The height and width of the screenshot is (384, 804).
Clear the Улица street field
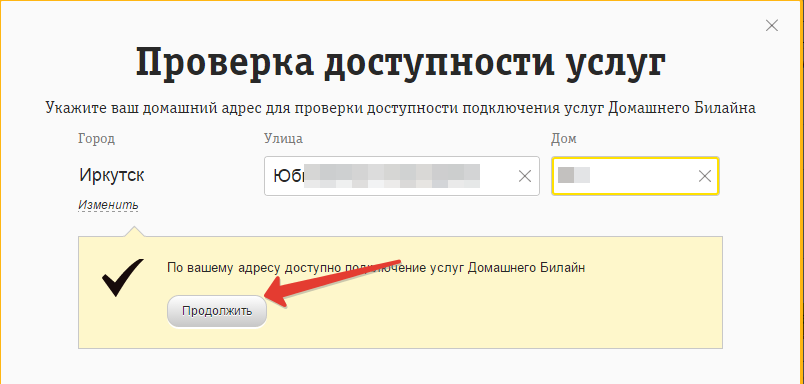tap(525, 176)
